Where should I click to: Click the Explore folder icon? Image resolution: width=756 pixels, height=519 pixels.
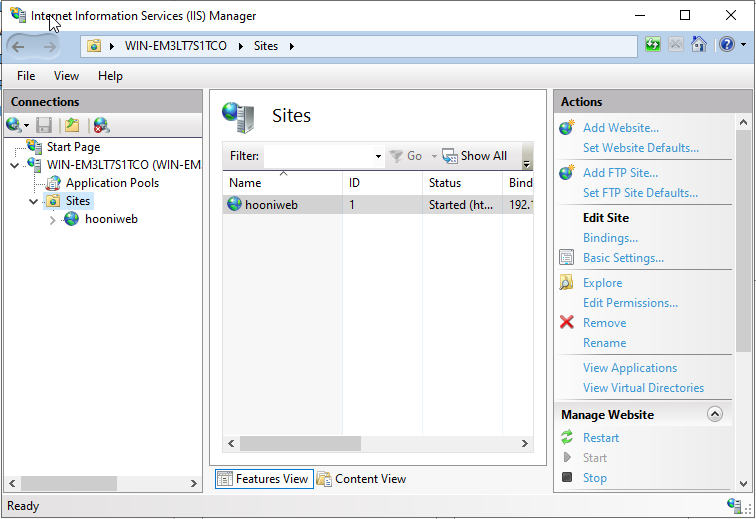coord(567,282)
